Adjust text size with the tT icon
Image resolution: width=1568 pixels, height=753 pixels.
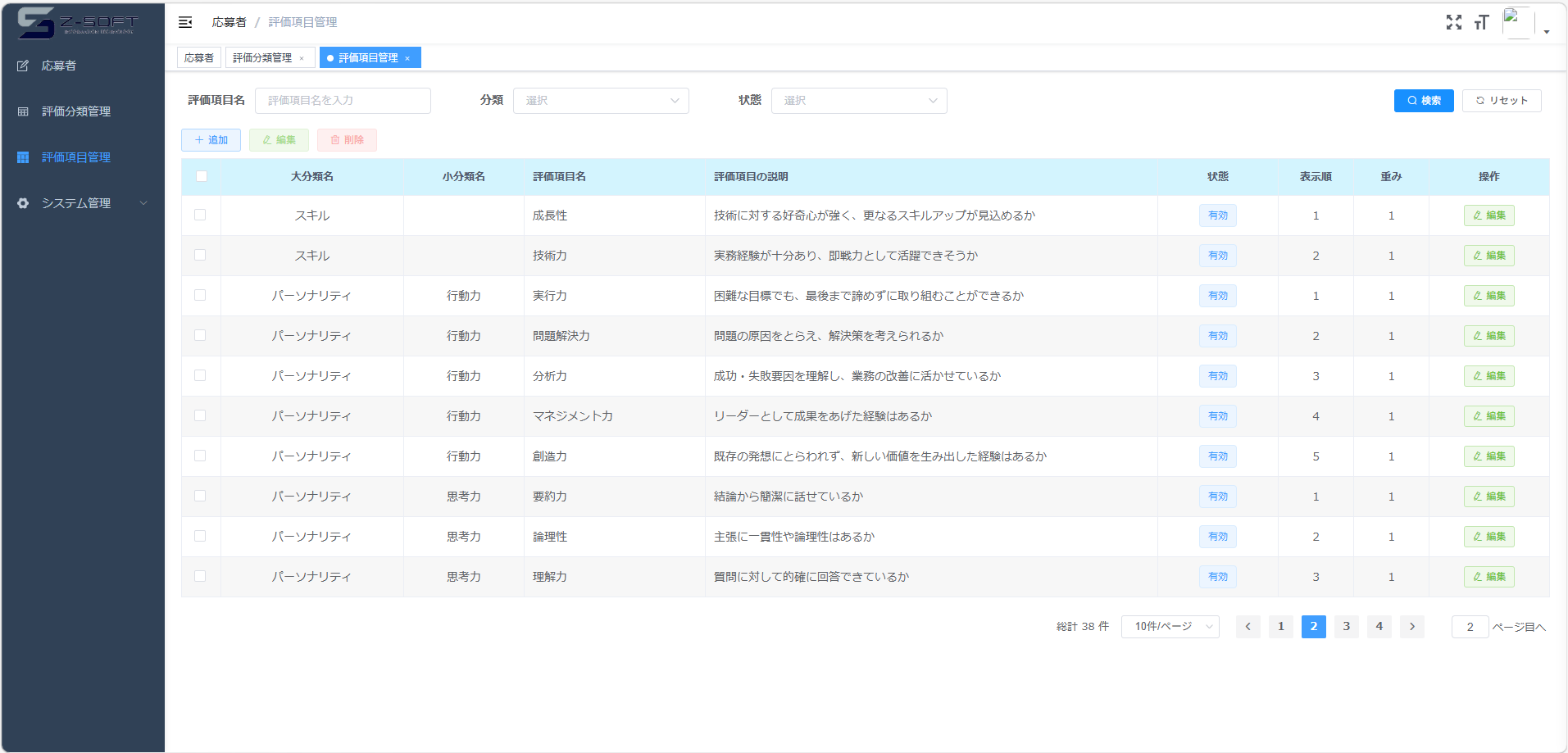(x=1482, y=22)
